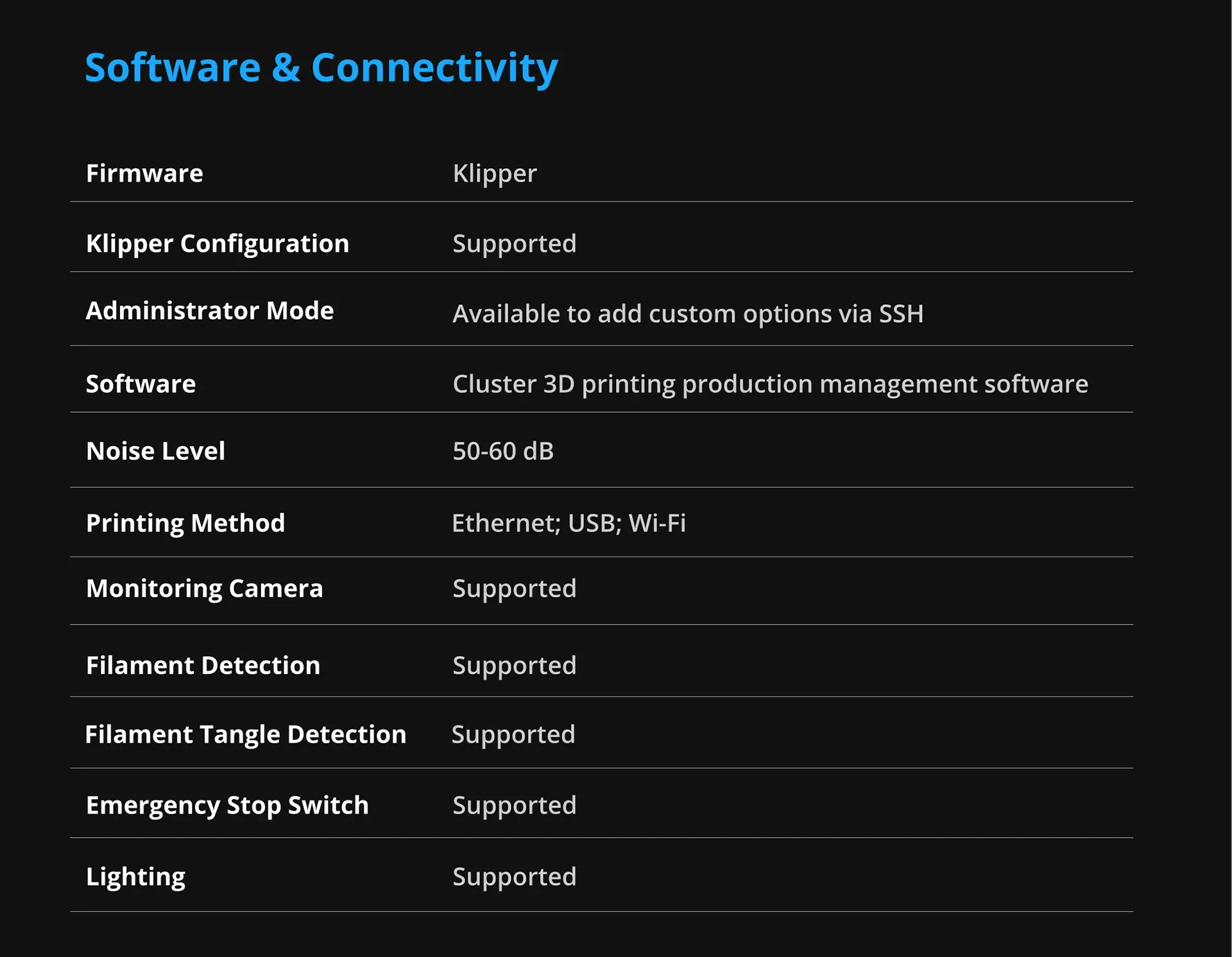Image resolution: width=1232 pixels, height=957 pixels.
Task: Select the custom options via SSH text
Action: [x=687, y=314]
